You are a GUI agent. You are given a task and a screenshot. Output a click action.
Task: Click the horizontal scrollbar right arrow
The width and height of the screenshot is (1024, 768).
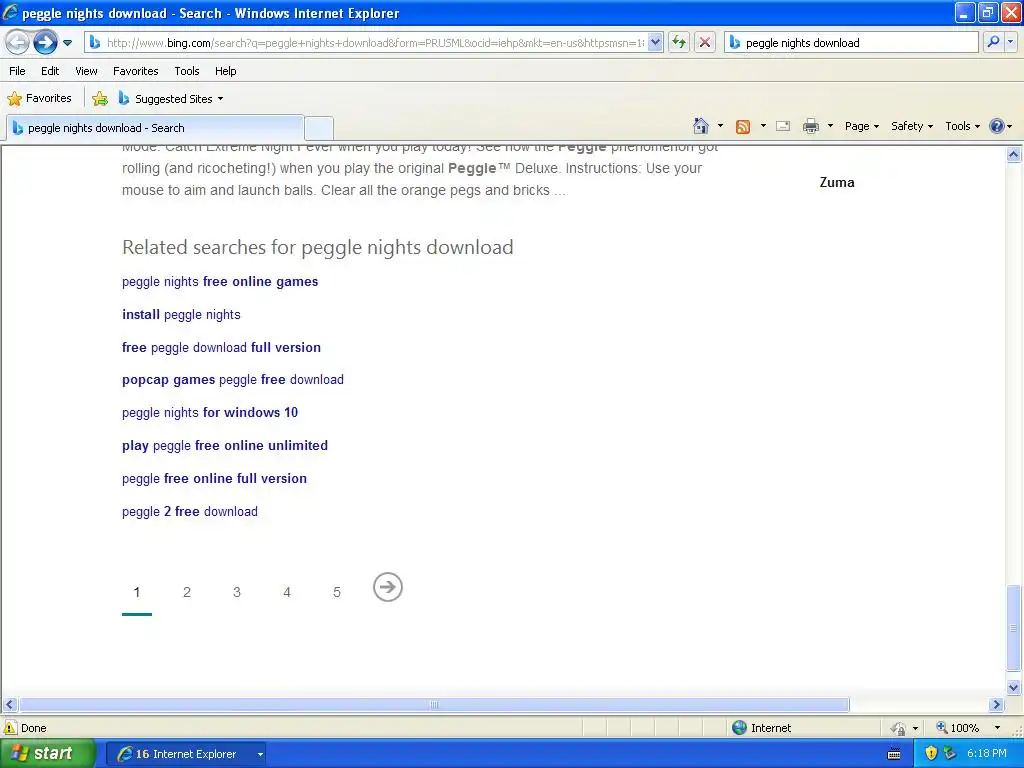pos(996,705)
